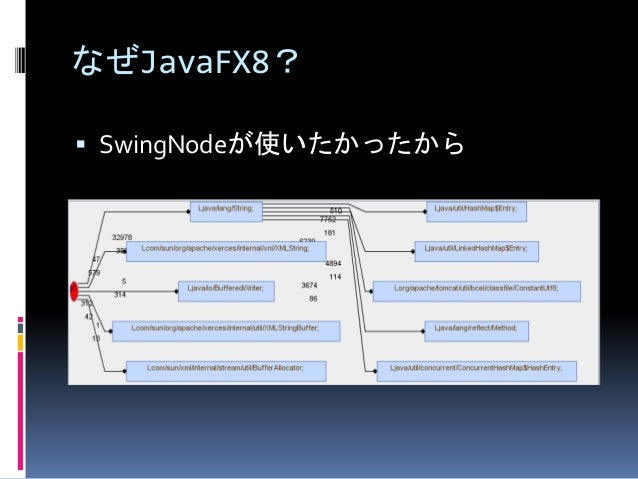Select the XMLString; graph node
The image size is (638, 479).
(226, 251)
